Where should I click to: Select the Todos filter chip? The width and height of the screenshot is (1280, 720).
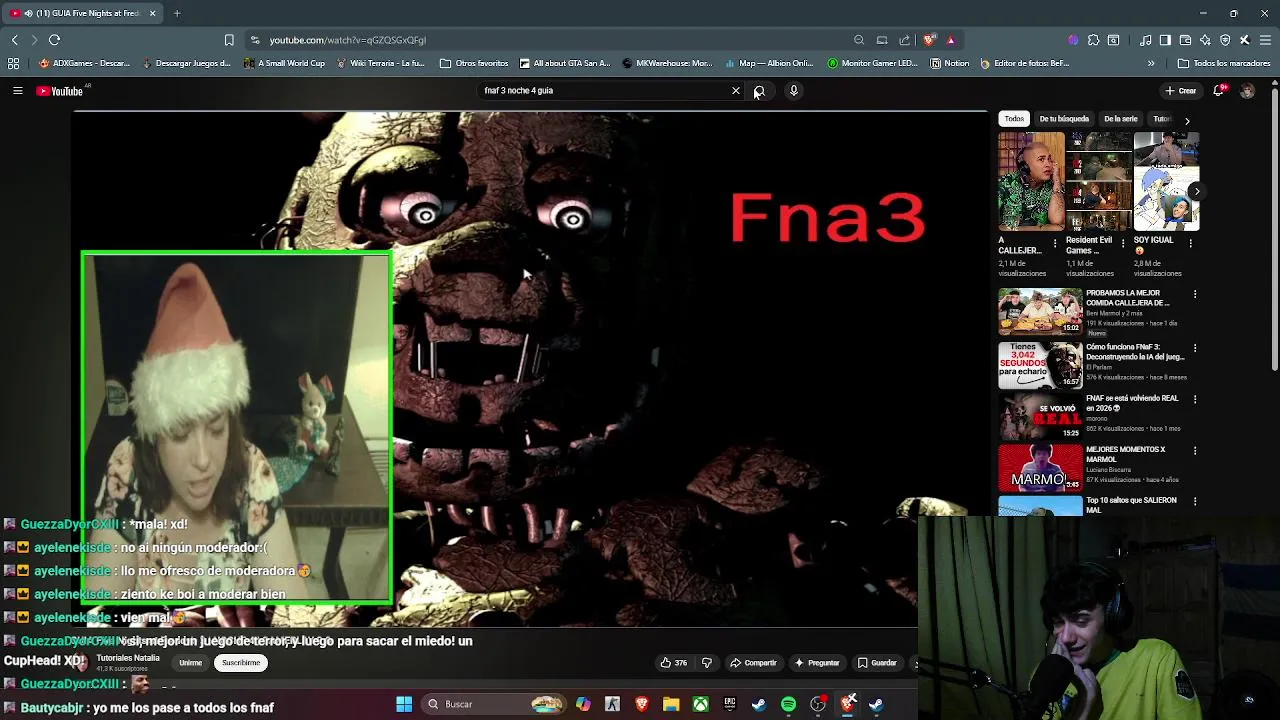(x=1014, y=119)
